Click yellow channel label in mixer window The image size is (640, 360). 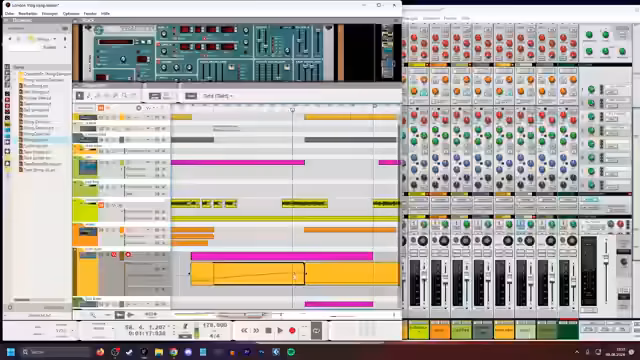click(418, 330)
